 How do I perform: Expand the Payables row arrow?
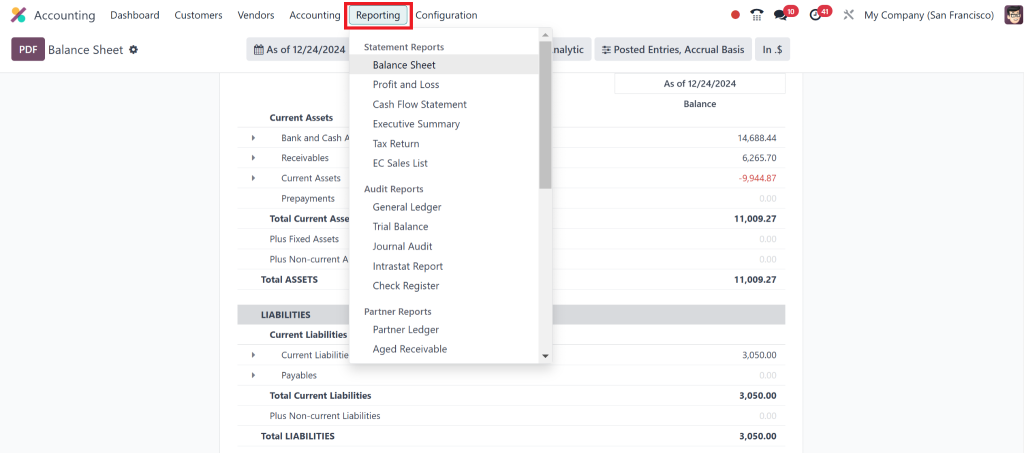click(253, 375)
